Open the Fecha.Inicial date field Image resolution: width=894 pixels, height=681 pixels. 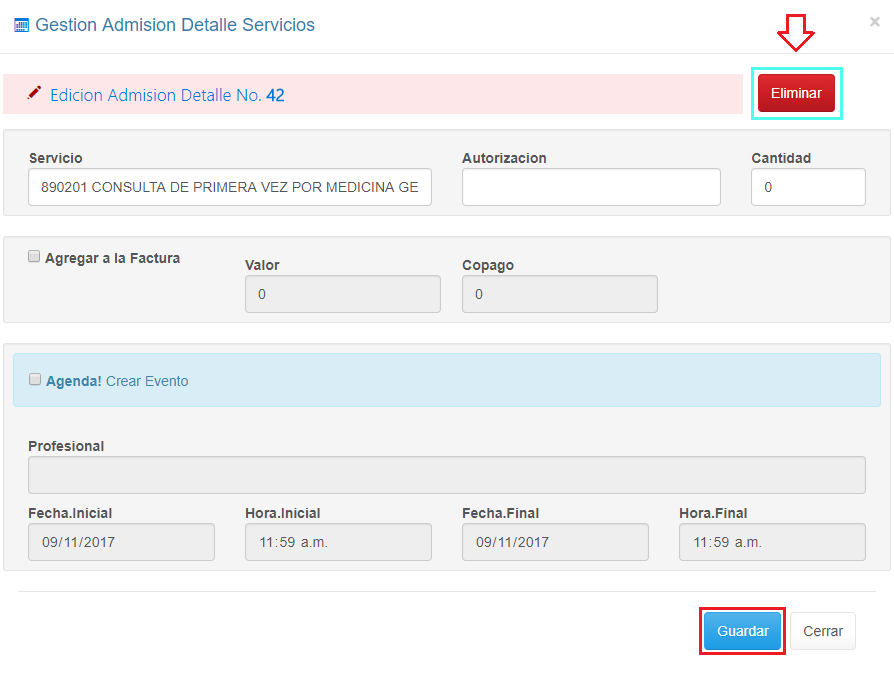coord(121,542)
